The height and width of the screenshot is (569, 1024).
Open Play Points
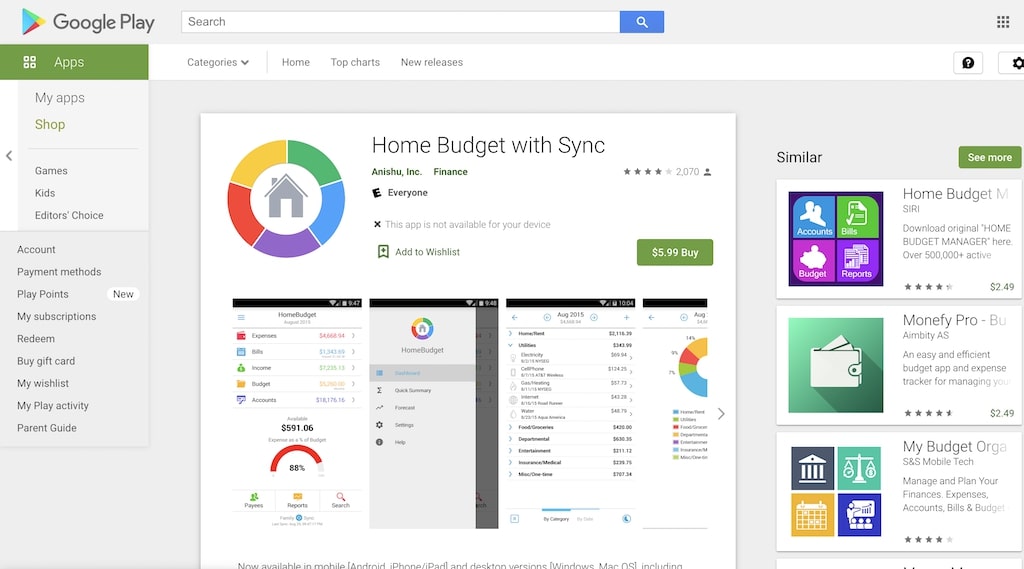42,294
